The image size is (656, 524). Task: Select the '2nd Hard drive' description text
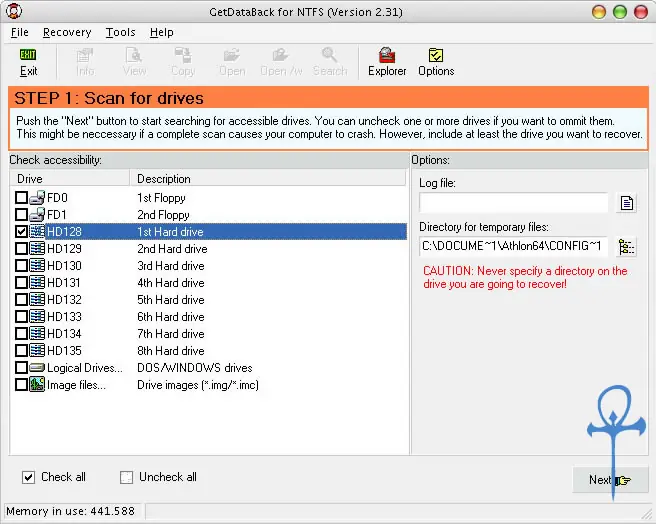click(x=172, y=249)
